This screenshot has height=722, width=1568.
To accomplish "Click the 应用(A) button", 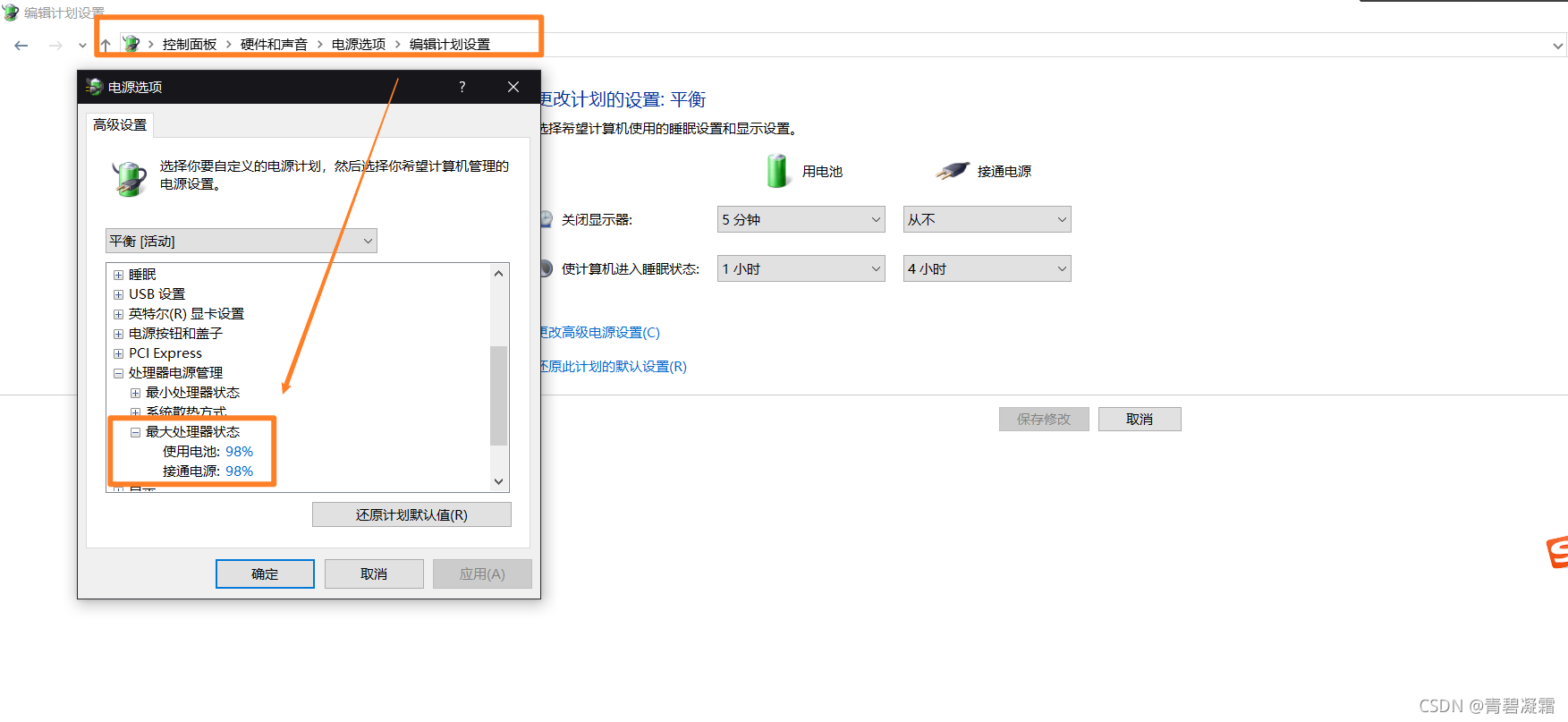I will tap(482, 573).
